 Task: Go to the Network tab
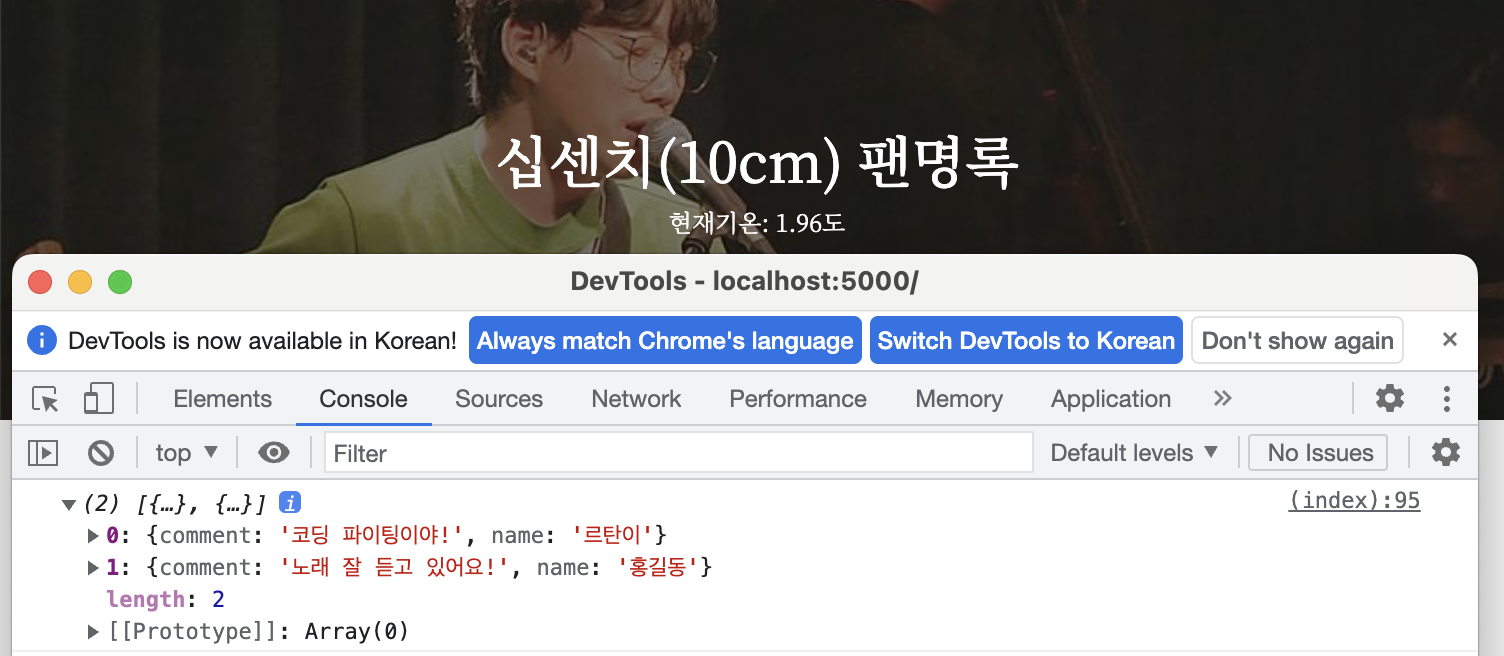tap(636, 399)
